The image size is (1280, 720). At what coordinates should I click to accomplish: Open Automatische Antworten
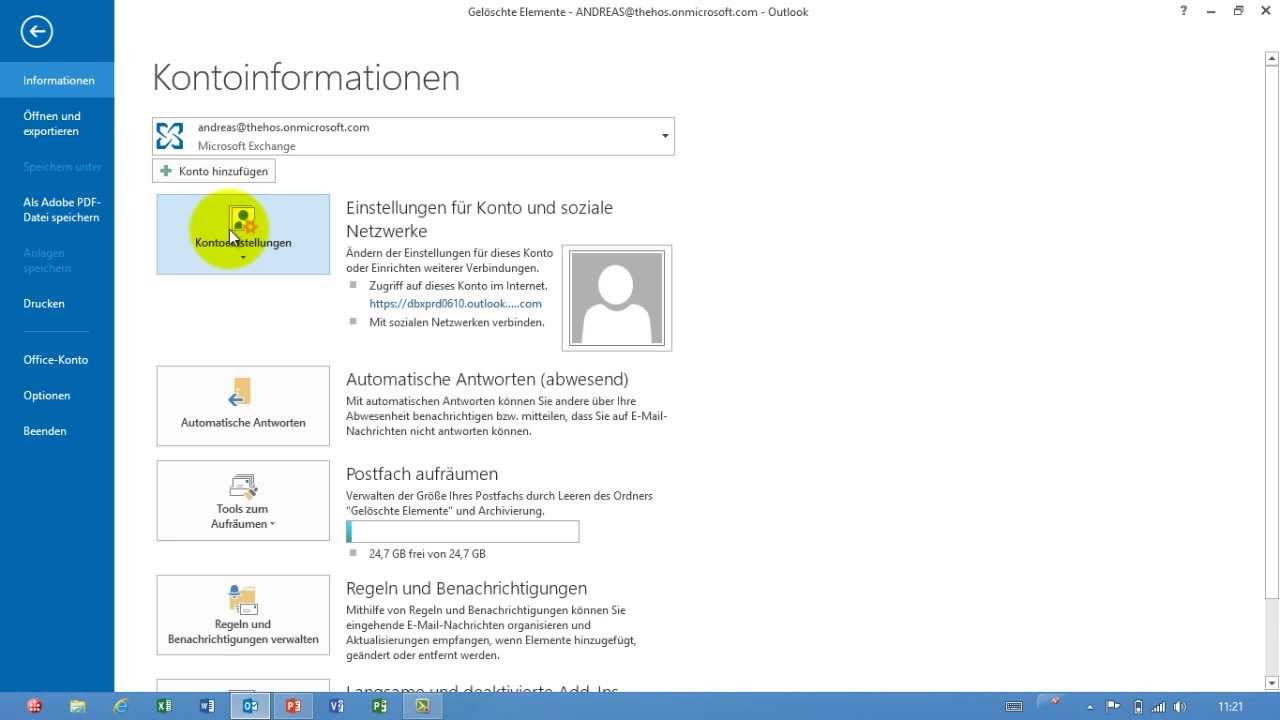coord(243,405)
